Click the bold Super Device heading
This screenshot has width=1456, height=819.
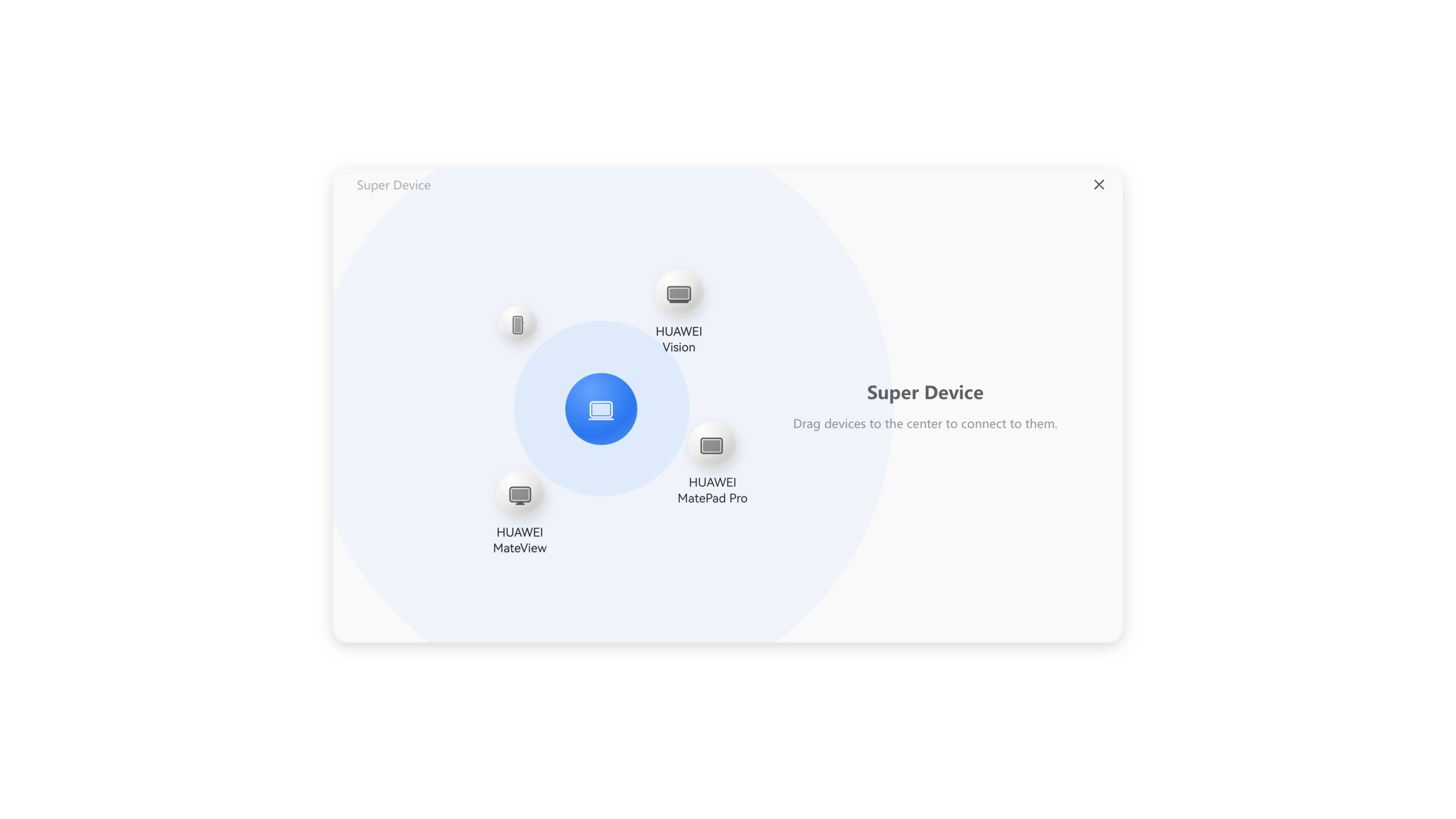(x=925, y=392)
